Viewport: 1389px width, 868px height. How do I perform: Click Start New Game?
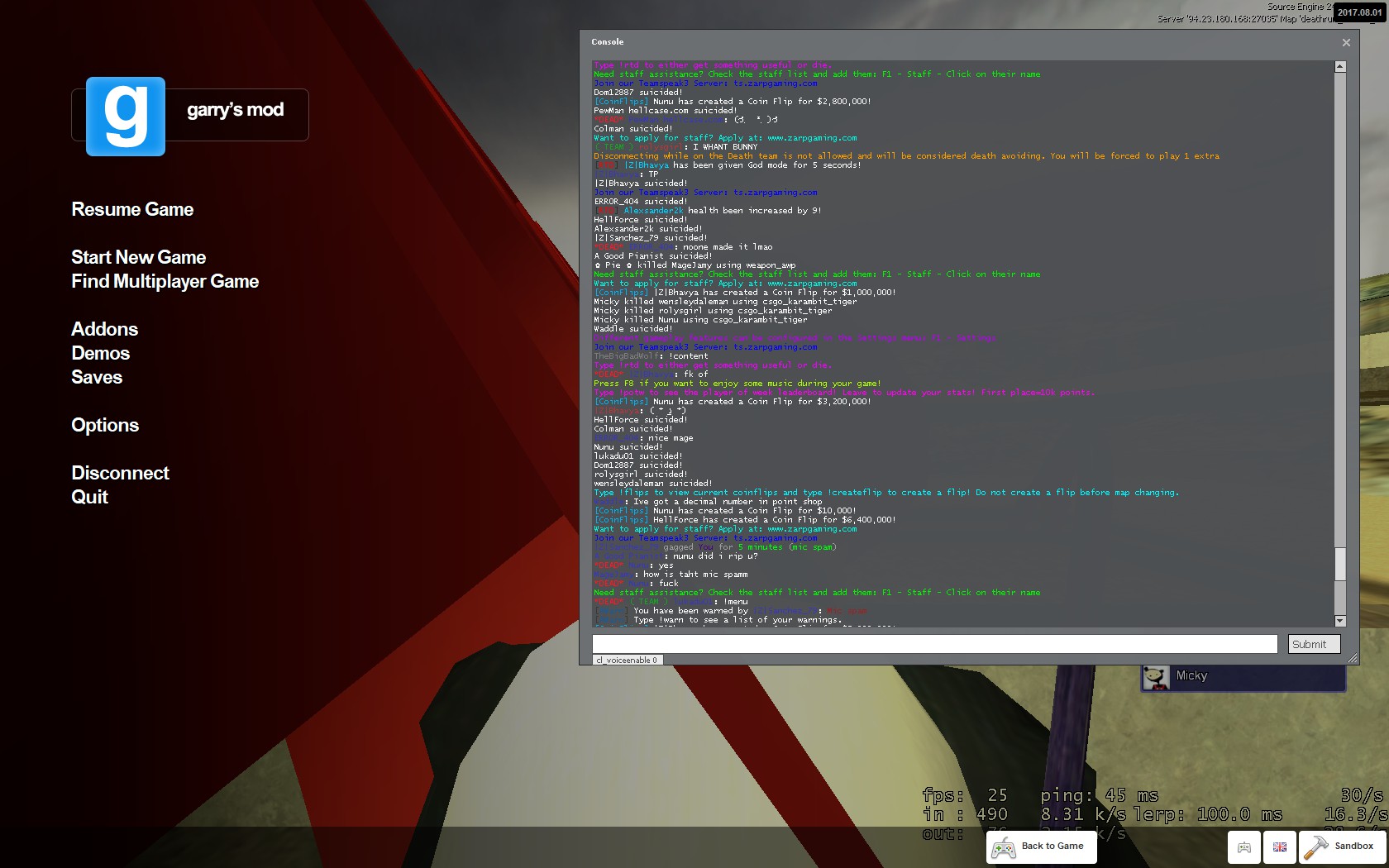coord(139,258)
